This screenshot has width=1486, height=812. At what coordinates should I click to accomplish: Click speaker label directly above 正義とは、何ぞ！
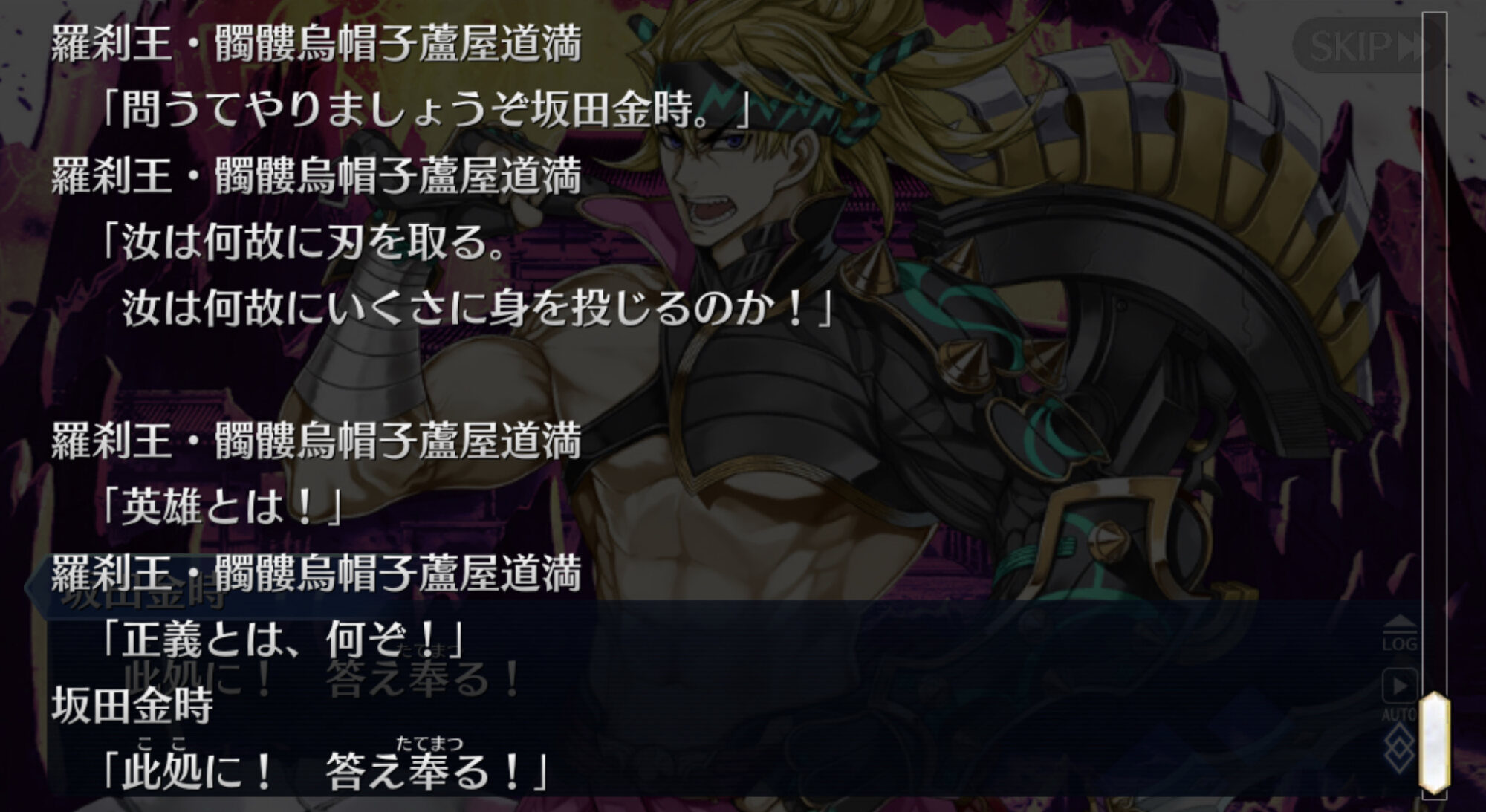point(317,574)
